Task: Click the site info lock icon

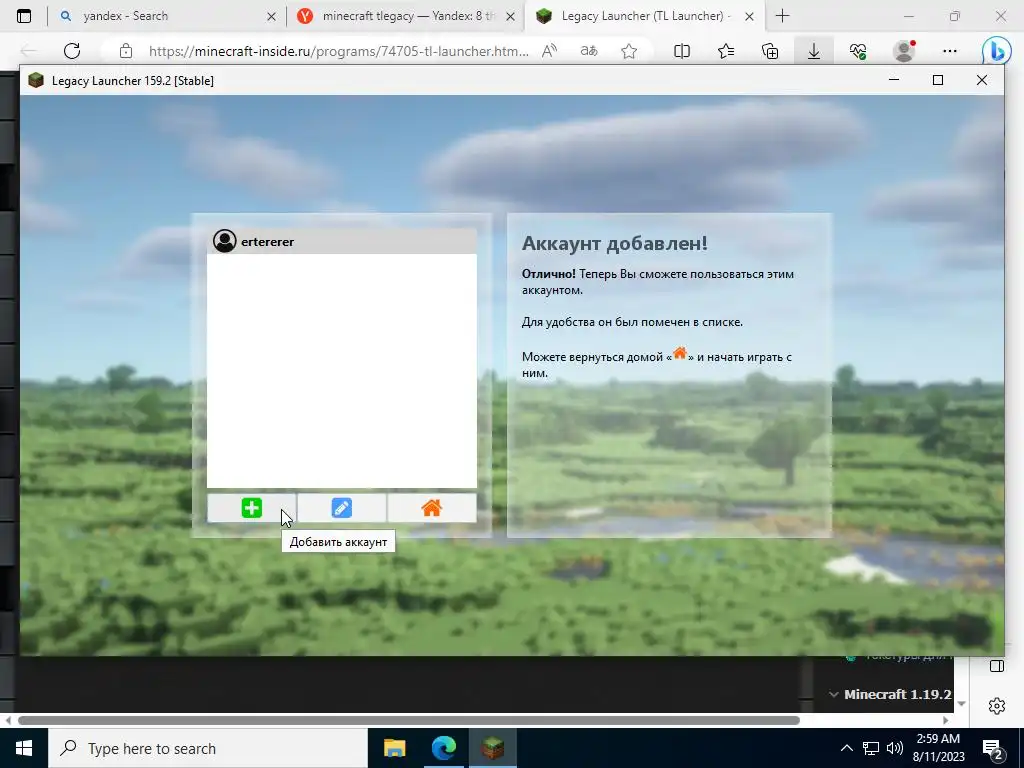Action: pyautogui.click(x=126, y=51)
